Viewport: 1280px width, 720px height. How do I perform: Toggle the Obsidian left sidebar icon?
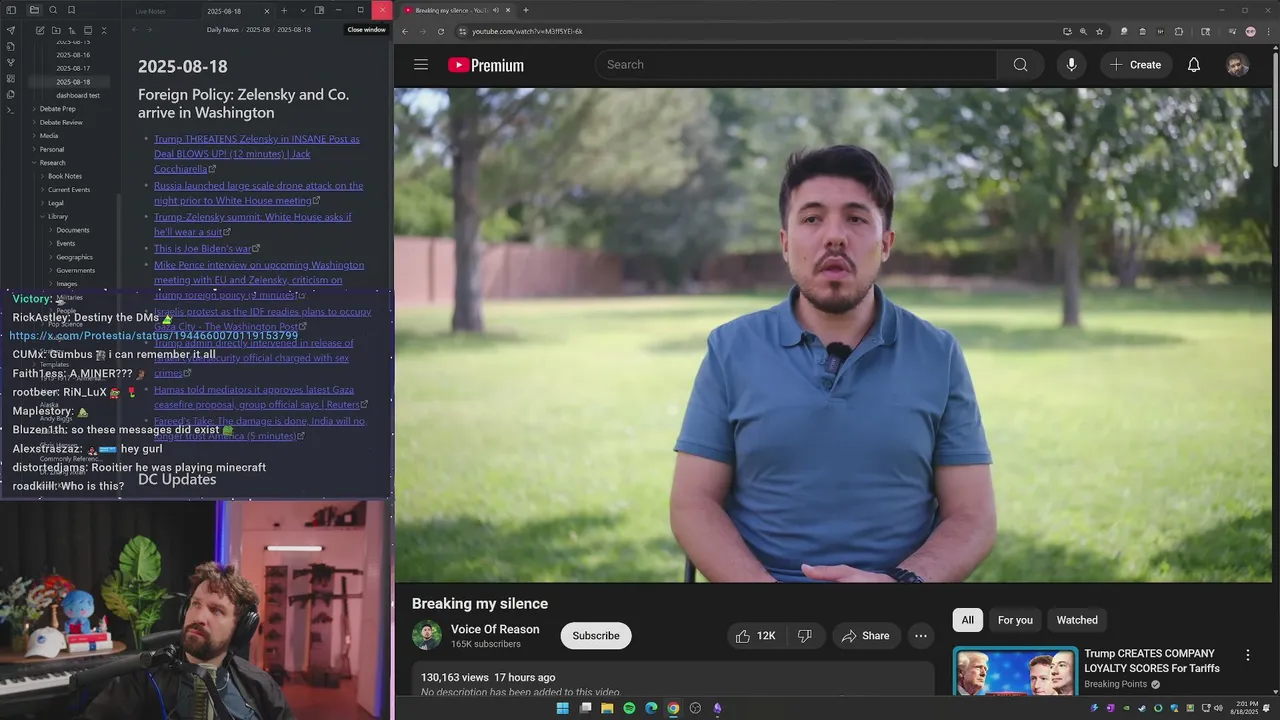pyautogui.click(x=11, y=10)
